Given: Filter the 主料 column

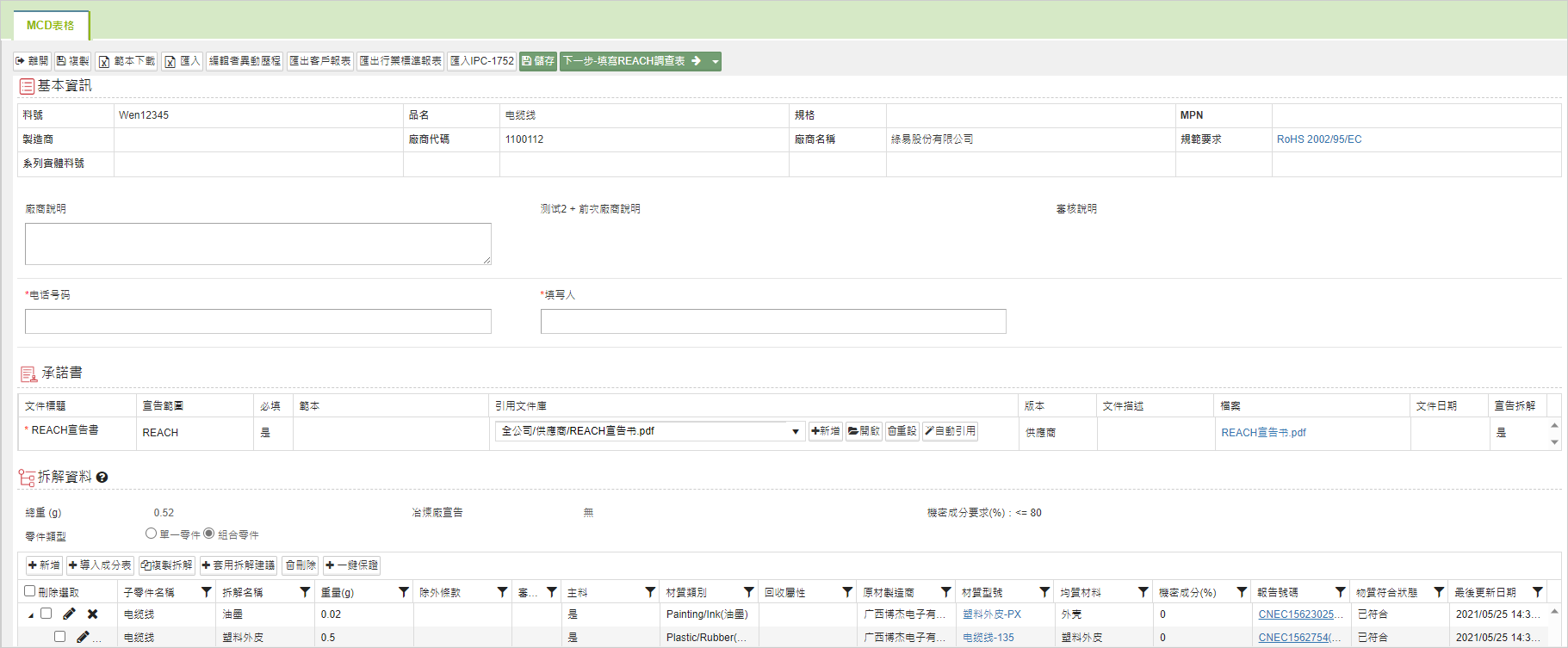Looking at the screenshot, I should [650, 592].
